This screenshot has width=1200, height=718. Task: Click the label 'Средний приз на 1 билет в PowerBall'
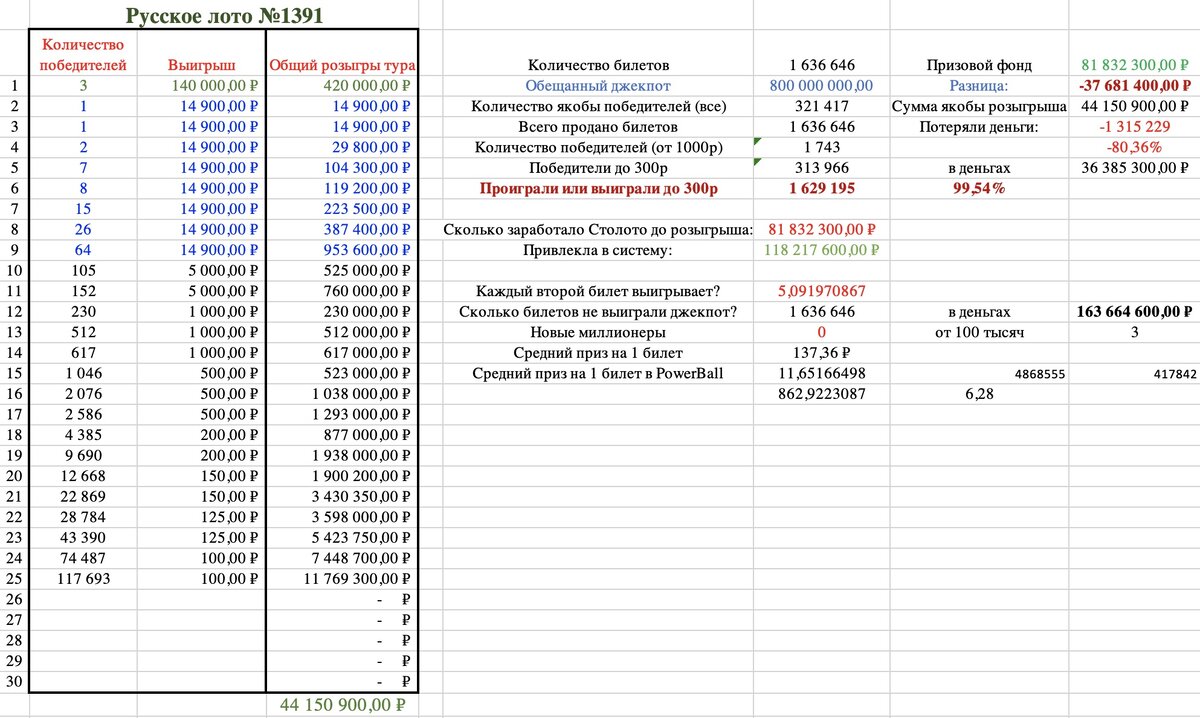coord(598,373)
